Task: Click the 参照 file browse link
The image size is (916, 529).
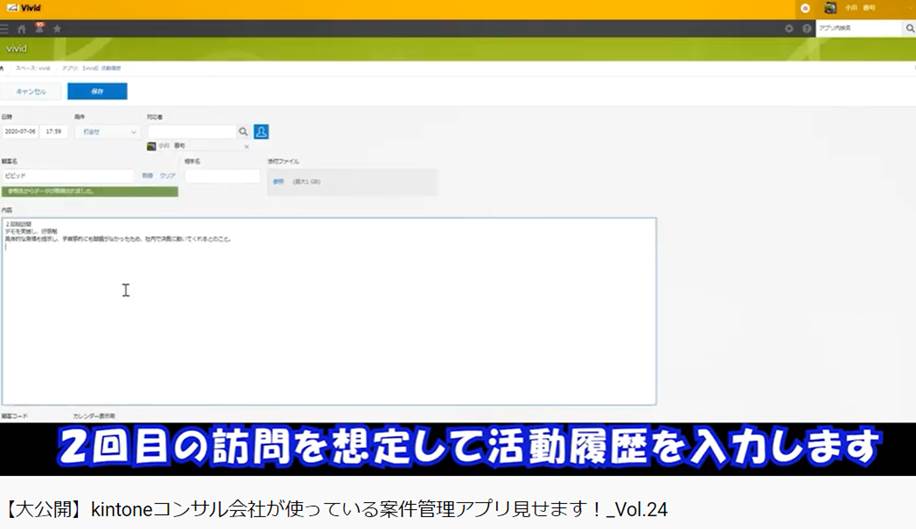Action: 278,182
